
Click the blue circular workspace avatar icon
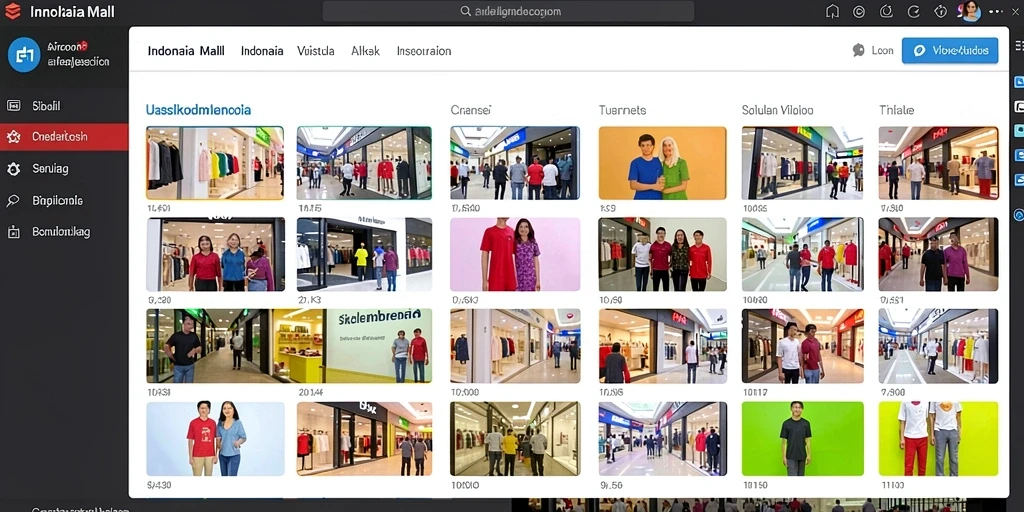(24, 55)
